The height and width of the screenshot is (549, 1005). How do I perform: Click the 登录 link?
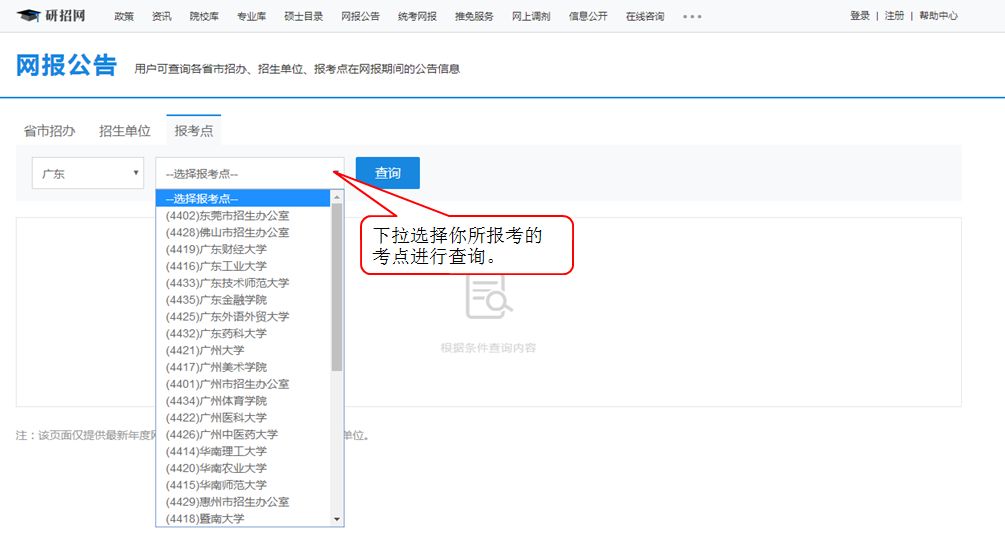(x=860, y=15)
